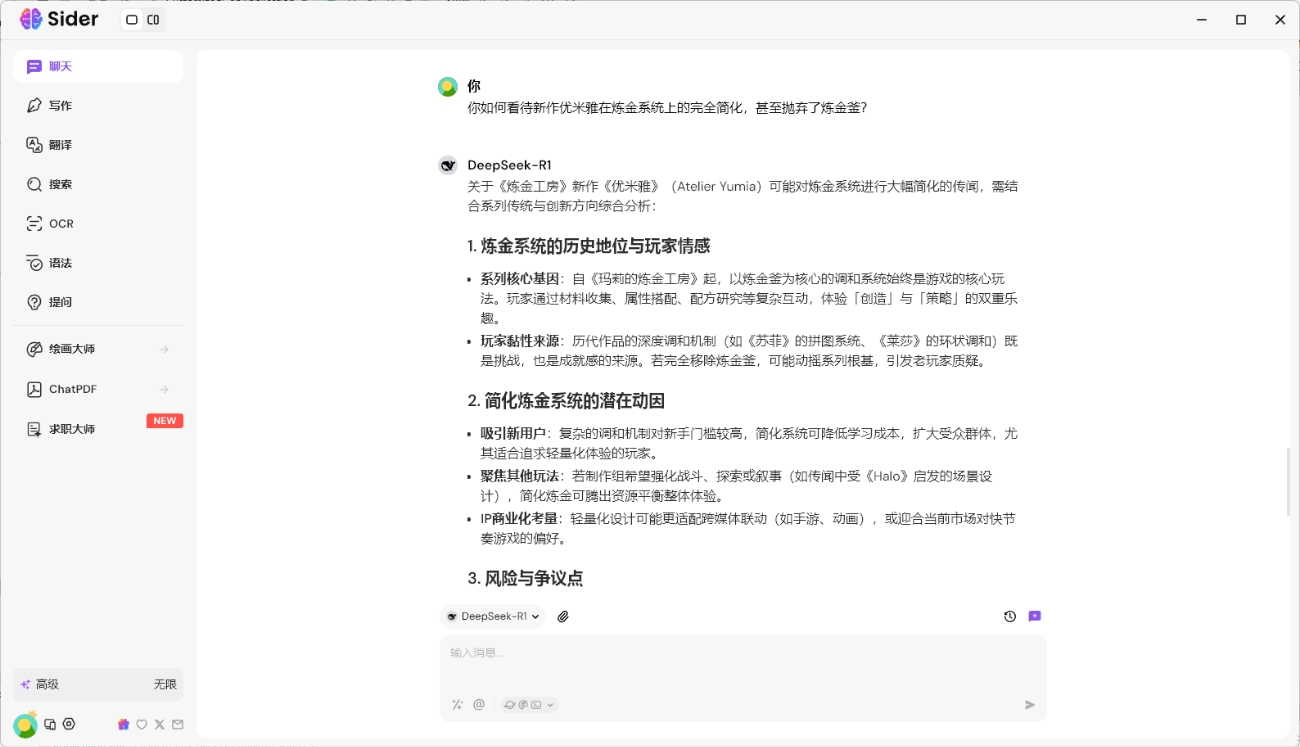This screenshot has width=1300, height=747.
Task: Open the devices sync icon
Action: [x=50, y=725]
